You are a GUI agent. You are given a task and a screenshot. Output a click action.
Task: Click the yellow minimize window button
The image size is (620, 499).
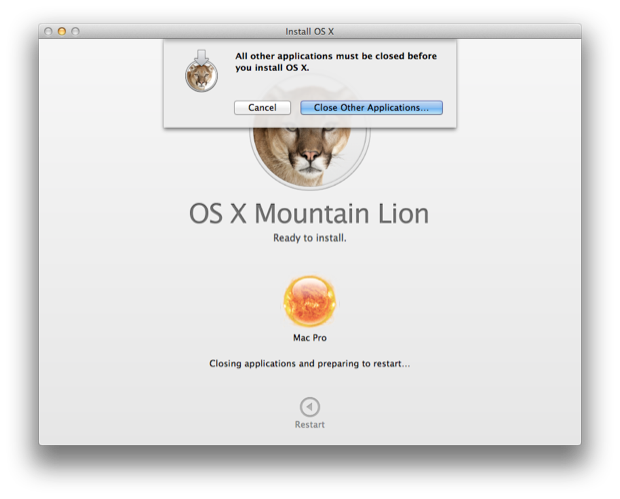[x=62, y=31]
